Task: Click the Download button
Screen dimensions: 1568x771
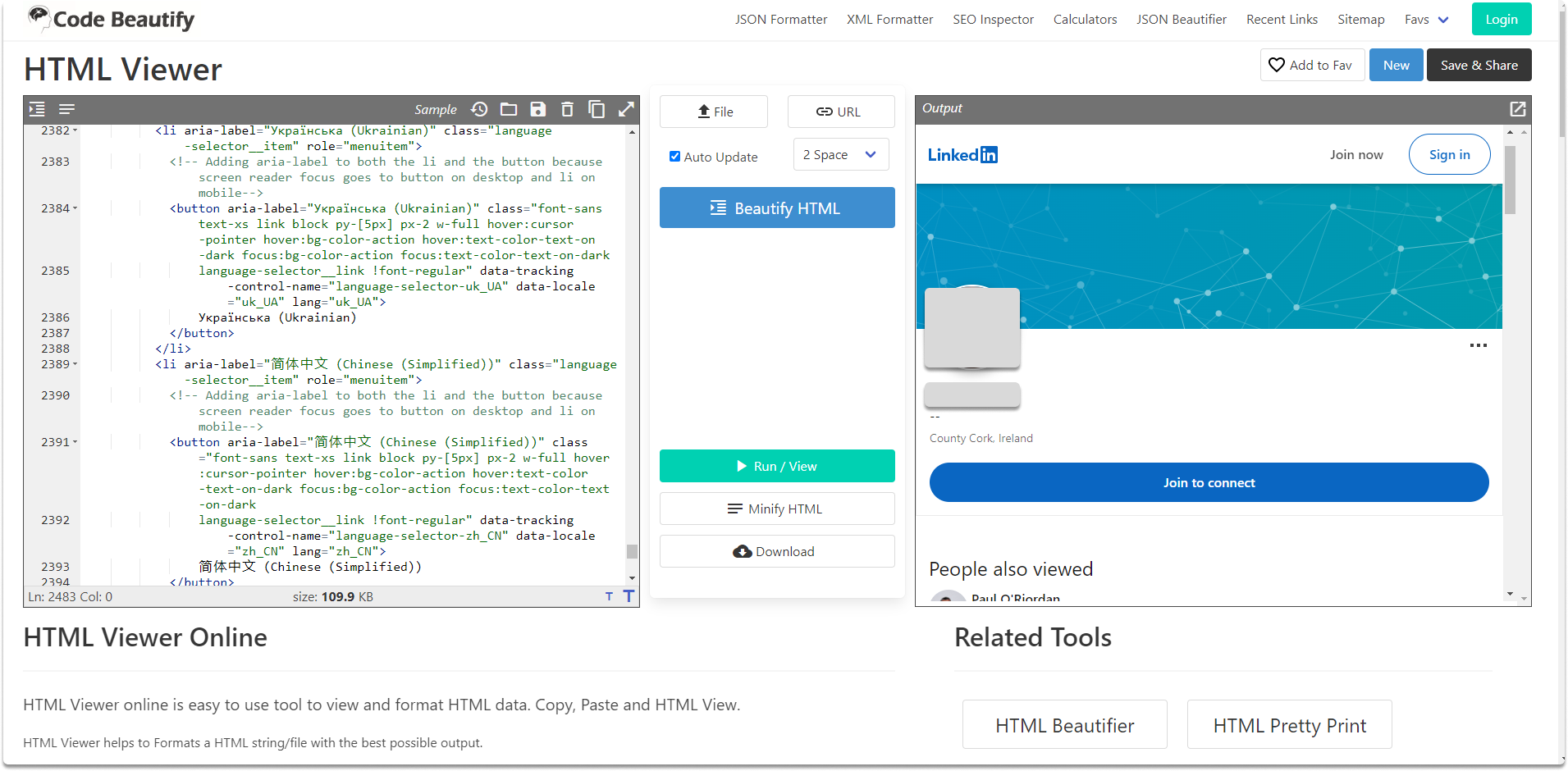Action: coord(777,551)
